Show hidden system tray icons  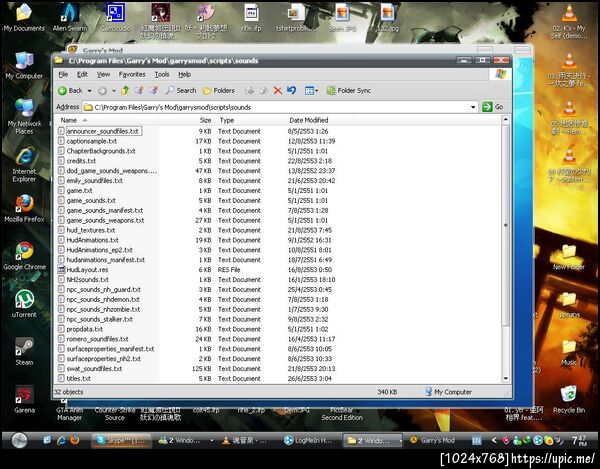click(x=494, y=440)
